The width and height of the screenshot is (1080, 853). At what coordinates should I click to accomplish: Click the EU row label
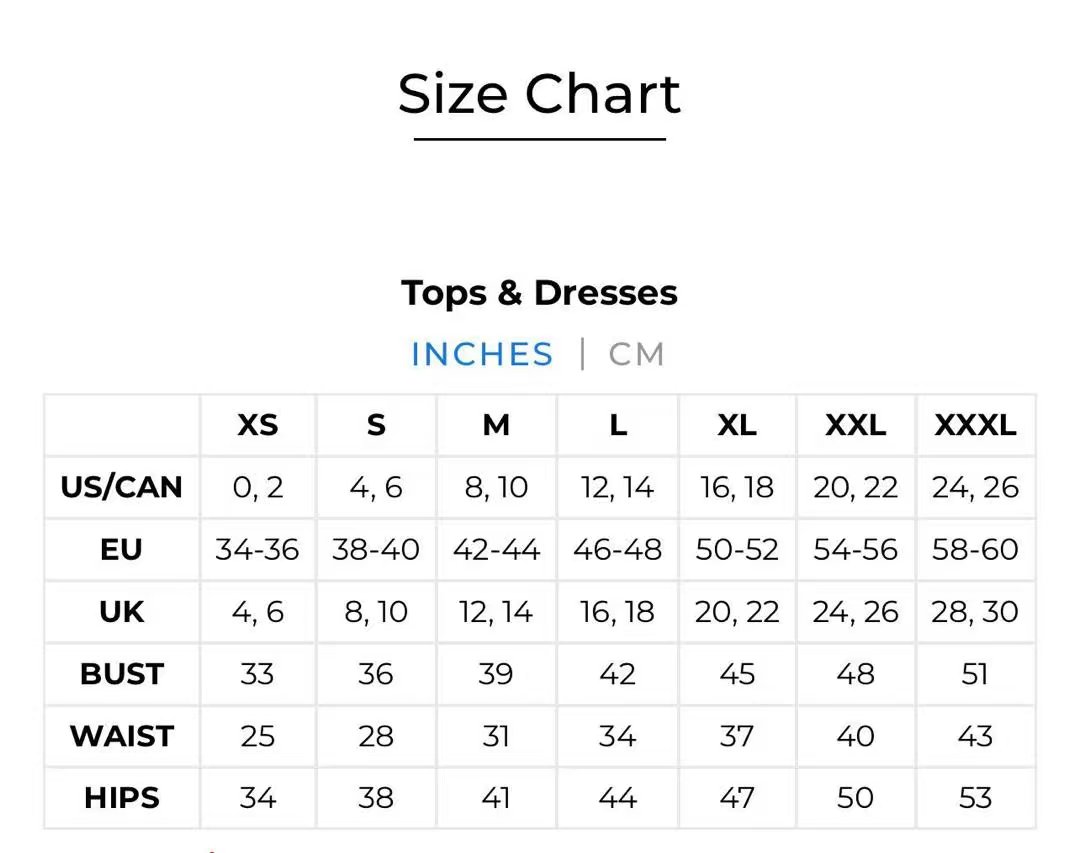click(121, 549)
